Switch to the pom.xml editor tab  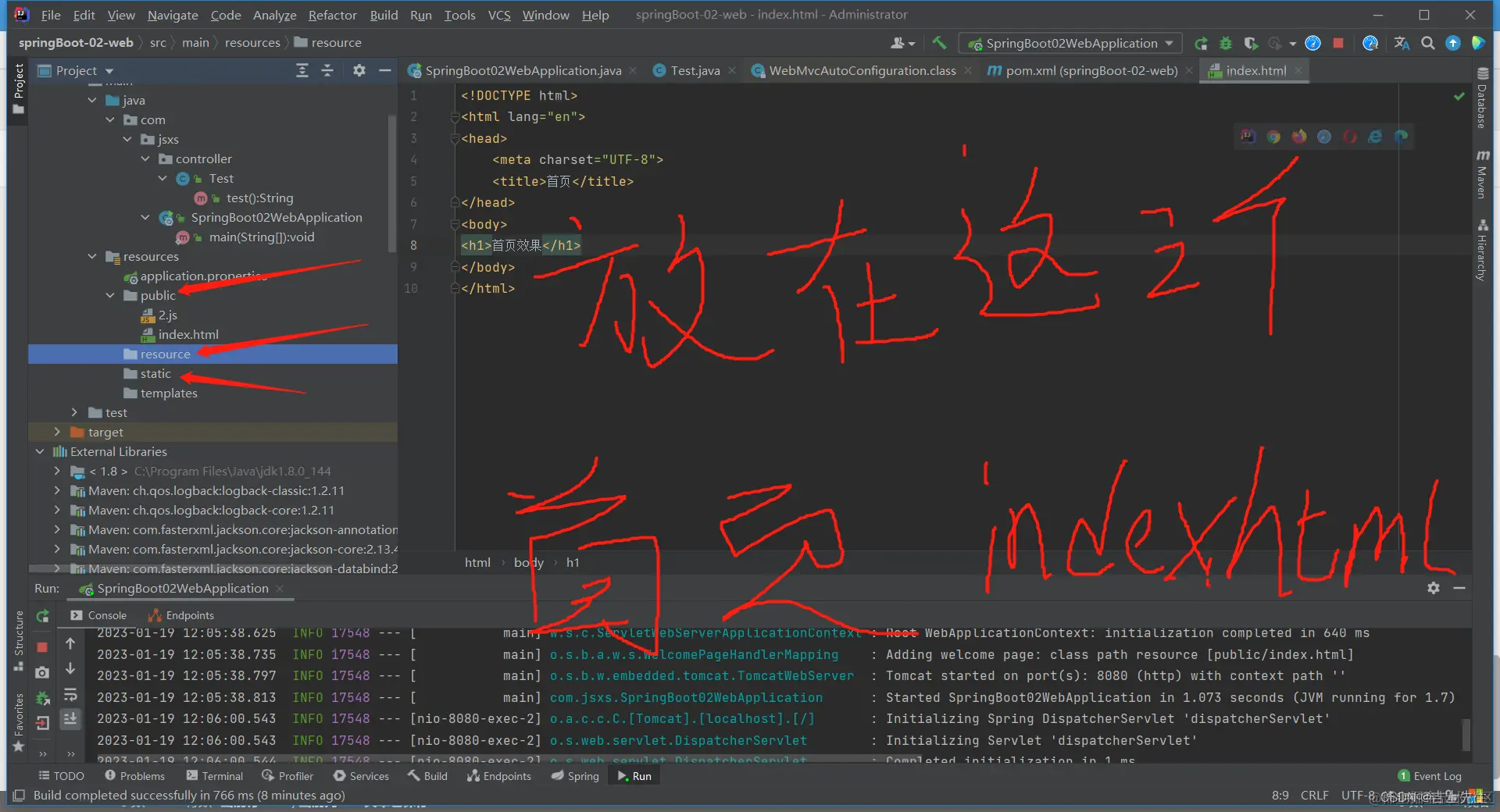(x=1090, y=70)
